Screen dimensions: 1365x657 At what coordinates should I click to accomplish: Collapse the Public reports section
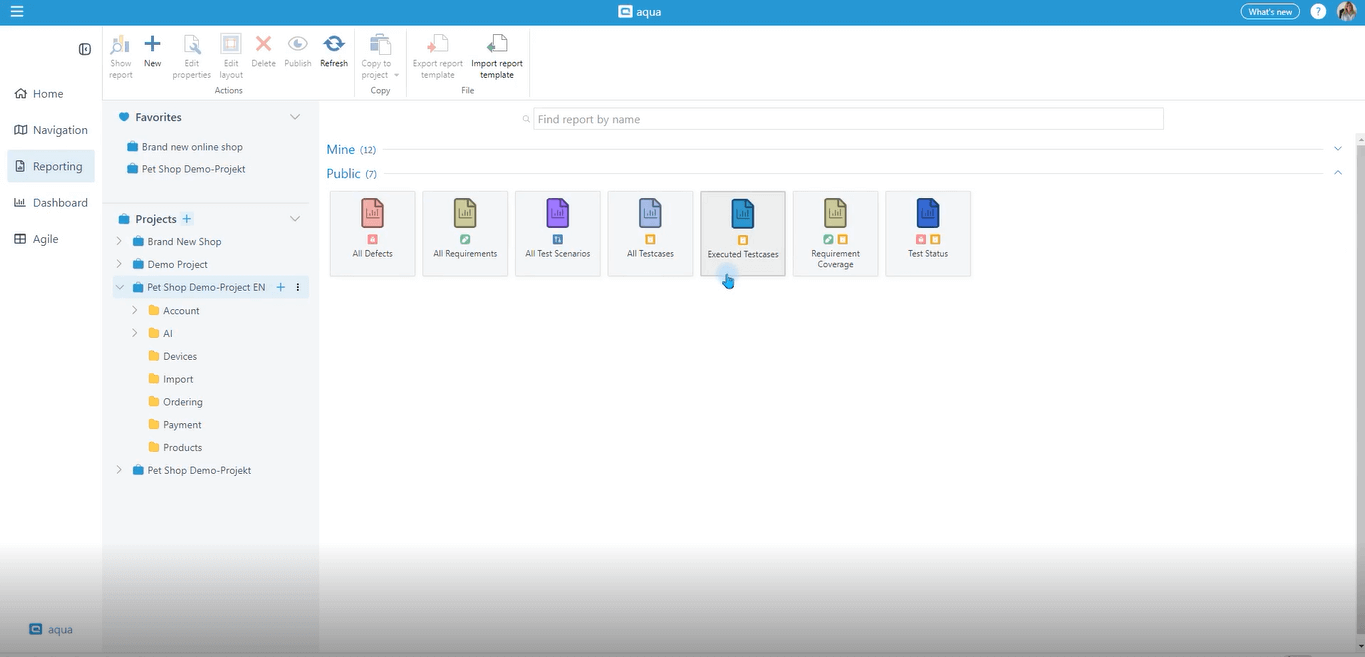click(x=1338, y=173)
